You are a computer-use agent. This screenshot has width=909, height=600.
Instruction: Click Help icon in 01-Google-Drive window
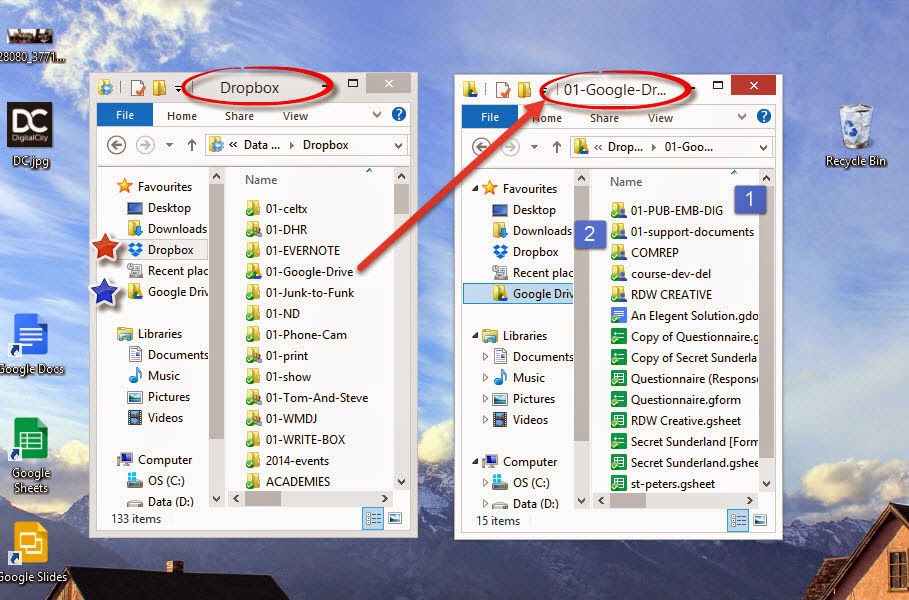(763, 117)
